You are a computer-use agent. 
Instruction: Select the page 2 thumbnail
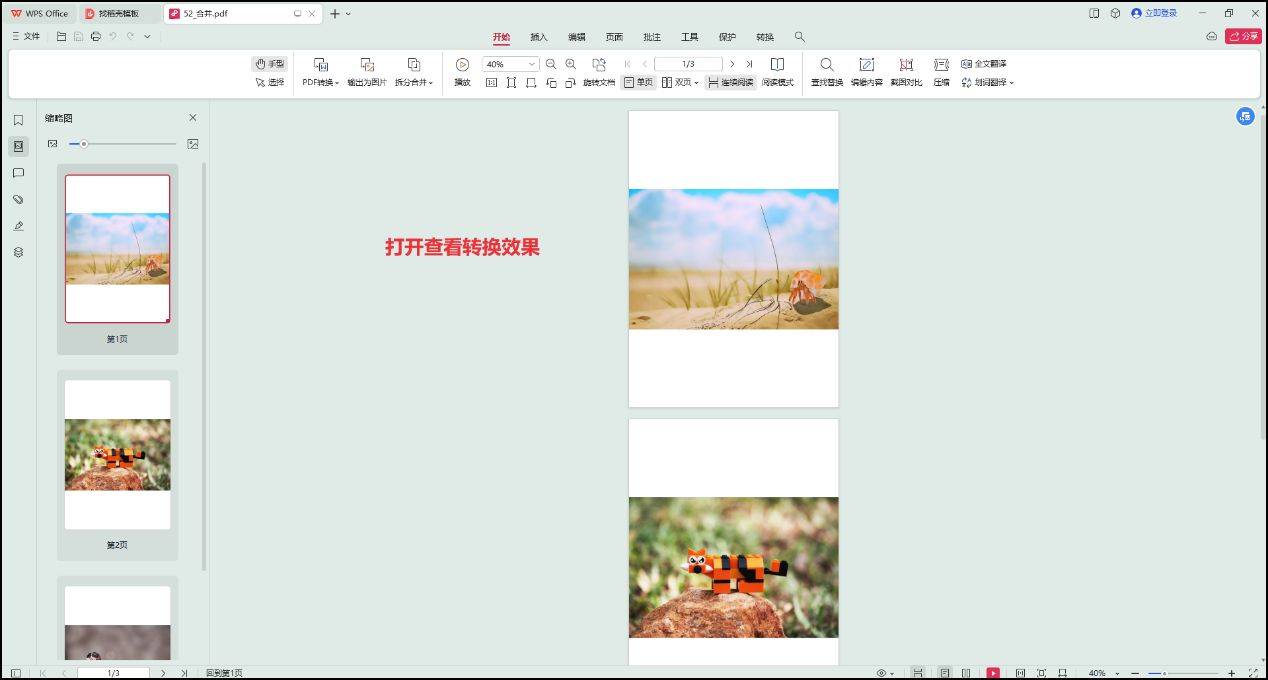(117, 455)
